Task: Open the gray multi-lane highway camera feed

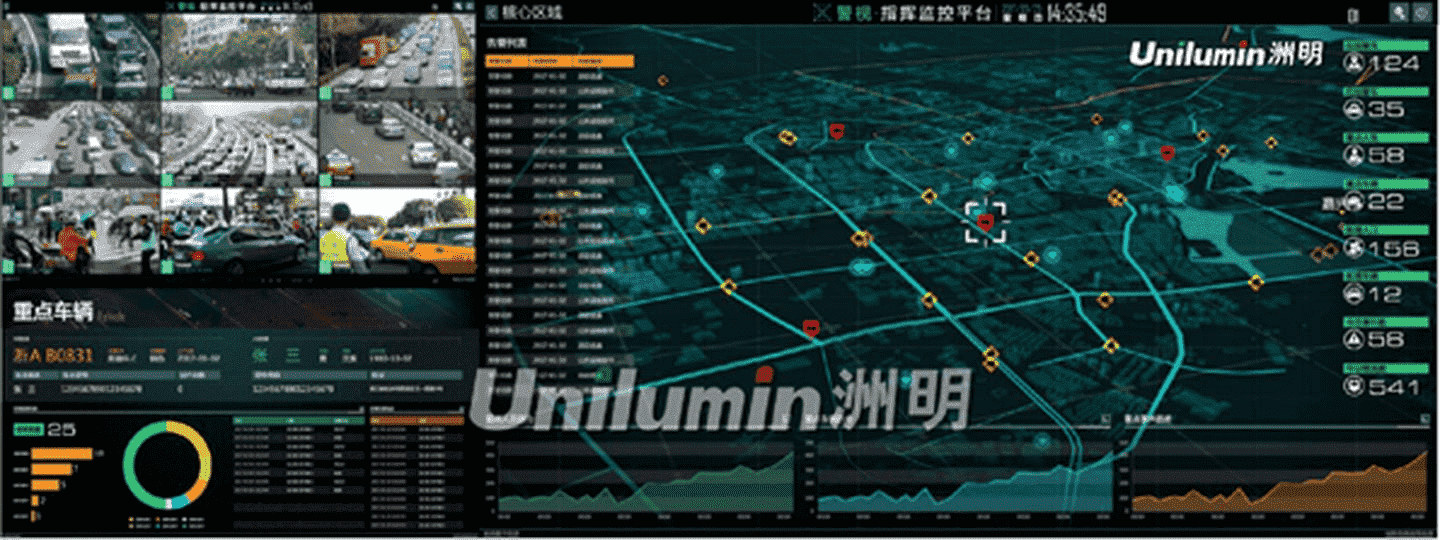Action: click(x=238, y=142)
